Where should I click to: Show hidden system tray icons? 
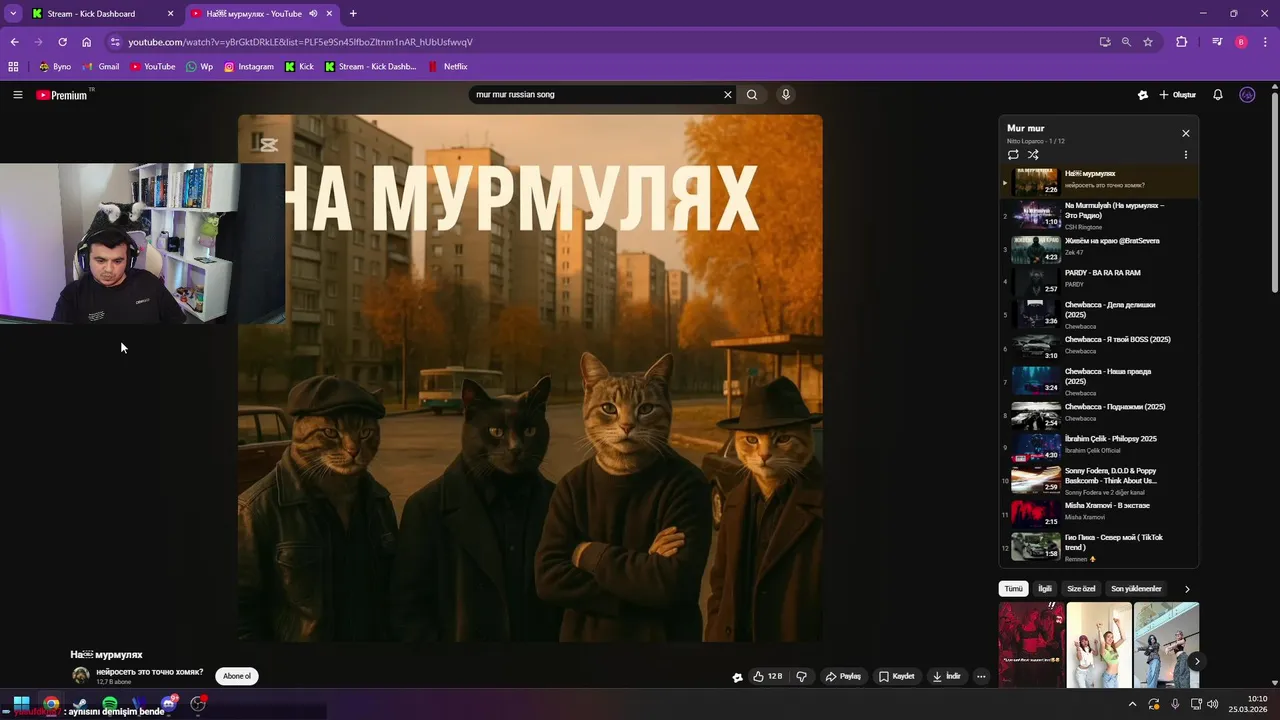tap(1133, 704)
